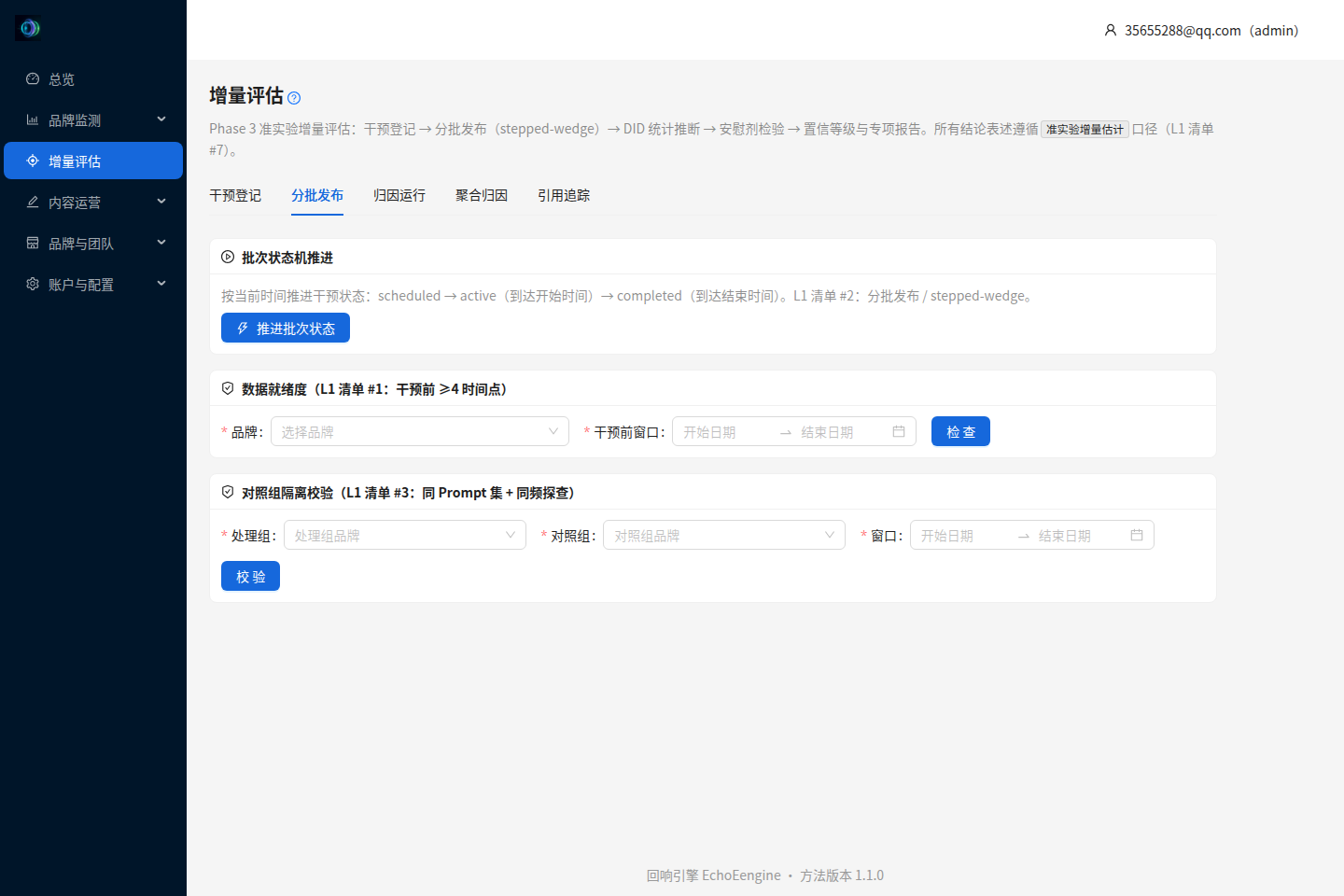Click the help icon beside 增量评估 title
Screen dimensions: 1344x896
[x=294, y=98]
